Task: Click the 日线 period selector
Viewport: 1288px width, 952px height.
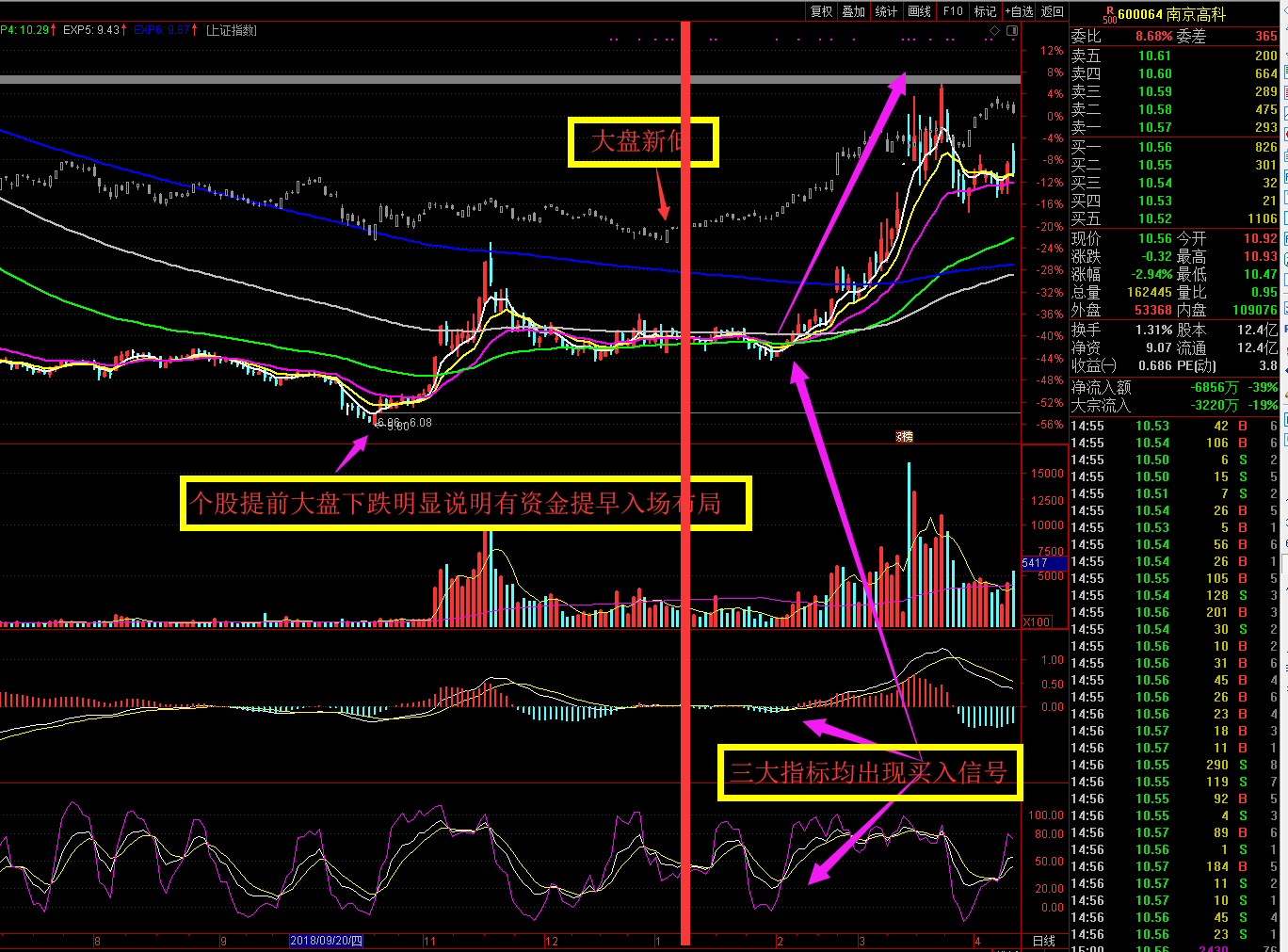Action: (1044, 941)
